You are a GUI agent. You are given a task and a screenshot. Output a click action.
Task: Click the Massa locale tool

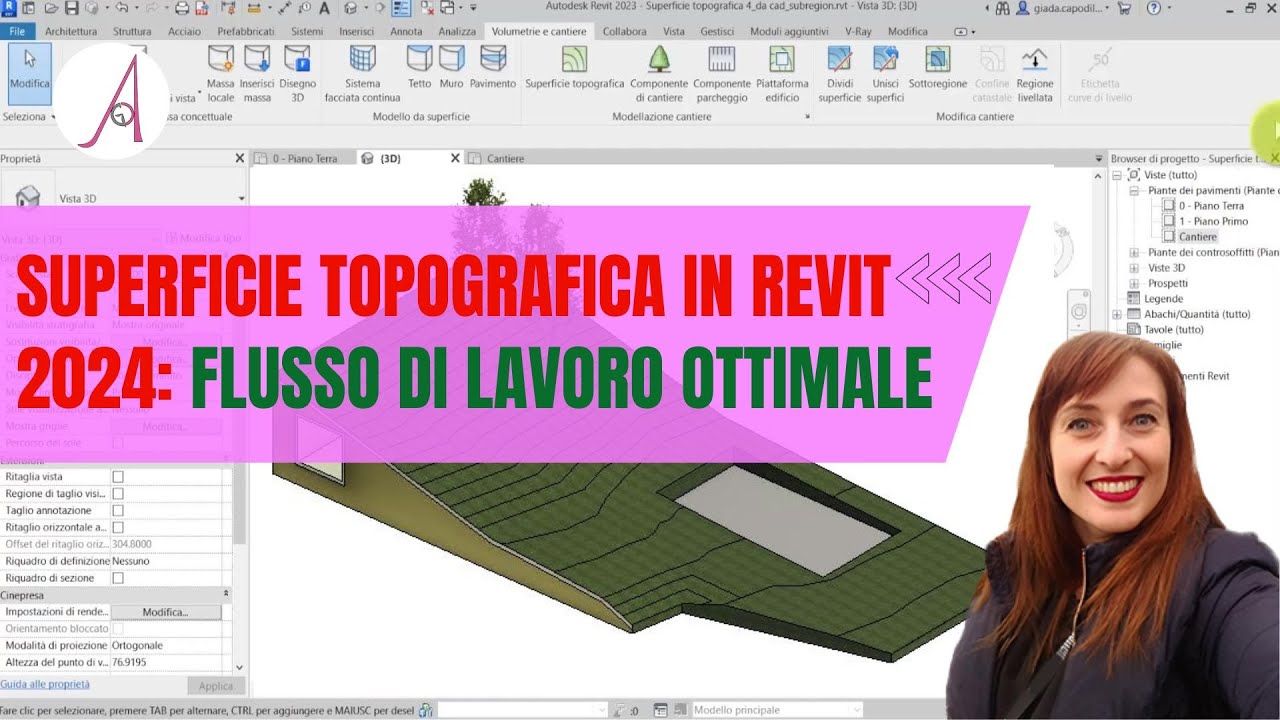coord(220,74)
